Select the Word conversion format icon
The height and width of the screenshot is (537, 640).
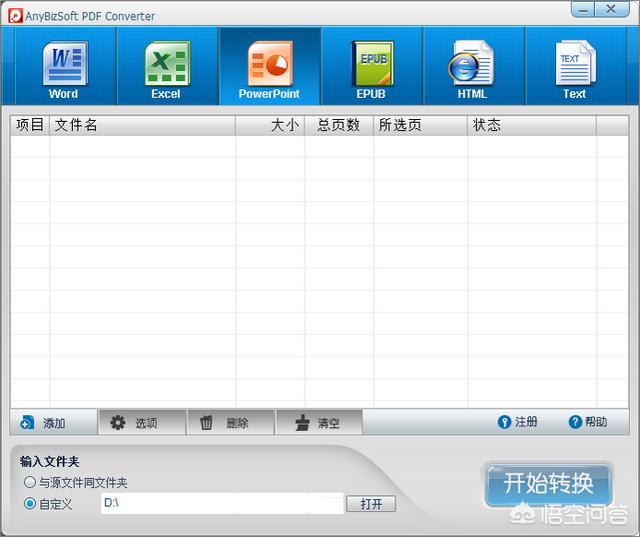click(63, 68)
